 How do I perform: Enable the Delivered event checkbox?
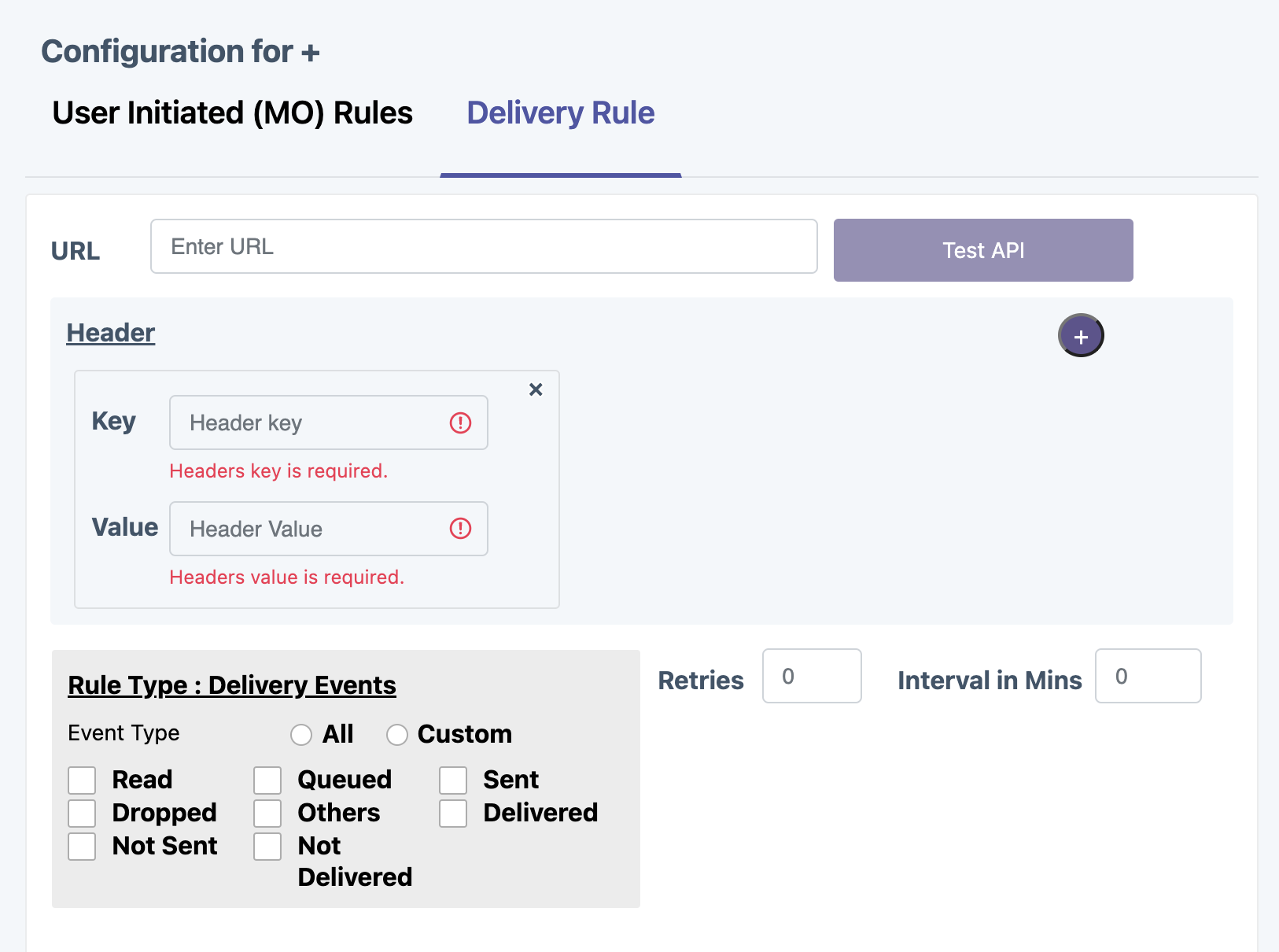pos(453,814)
